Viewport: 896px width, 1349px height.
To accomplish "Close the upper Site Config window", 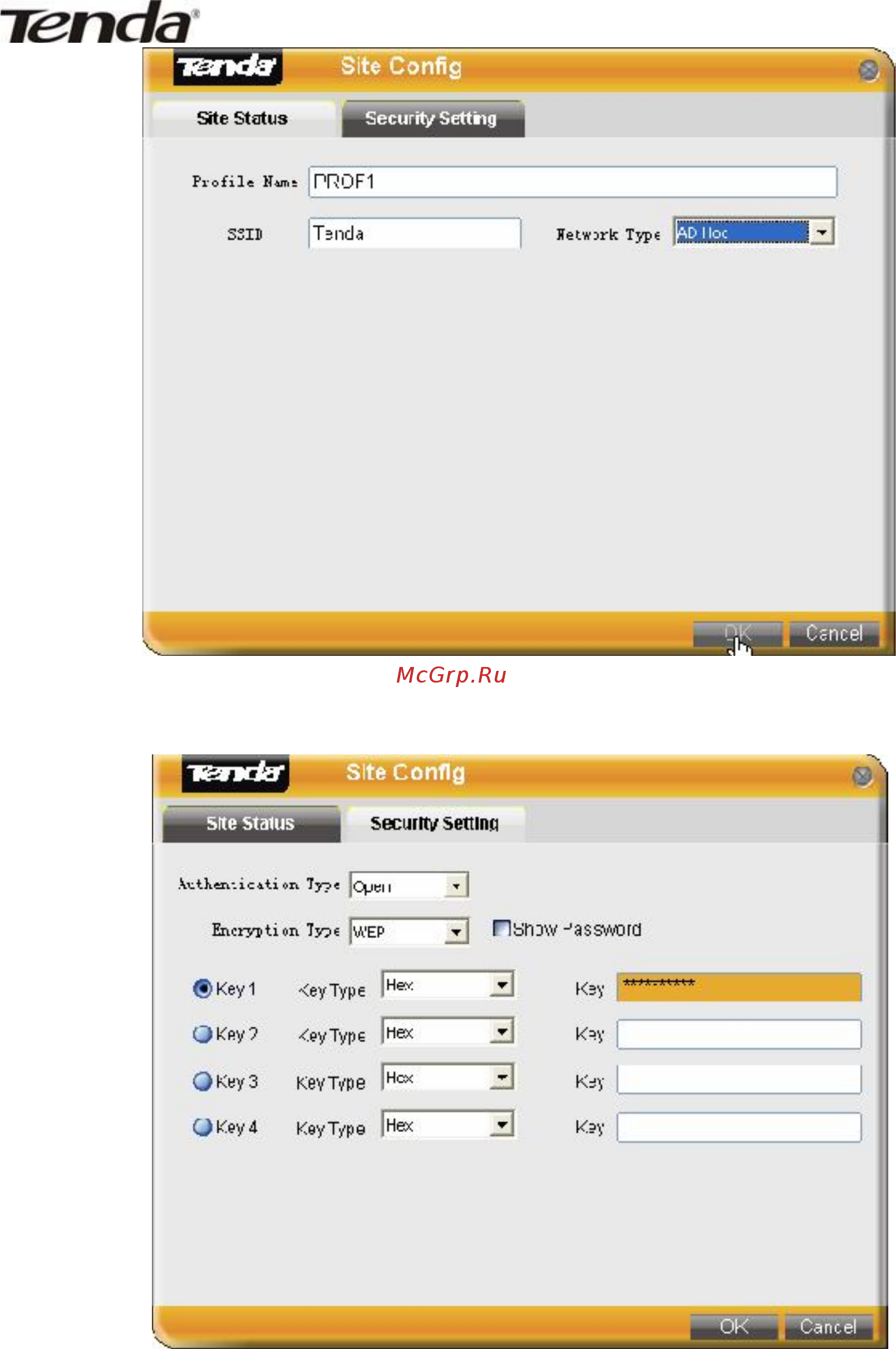I will [869, 71].
